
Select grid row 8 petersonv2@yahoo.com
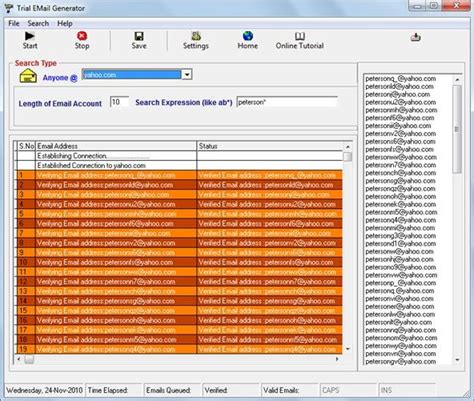click(180, 243)
